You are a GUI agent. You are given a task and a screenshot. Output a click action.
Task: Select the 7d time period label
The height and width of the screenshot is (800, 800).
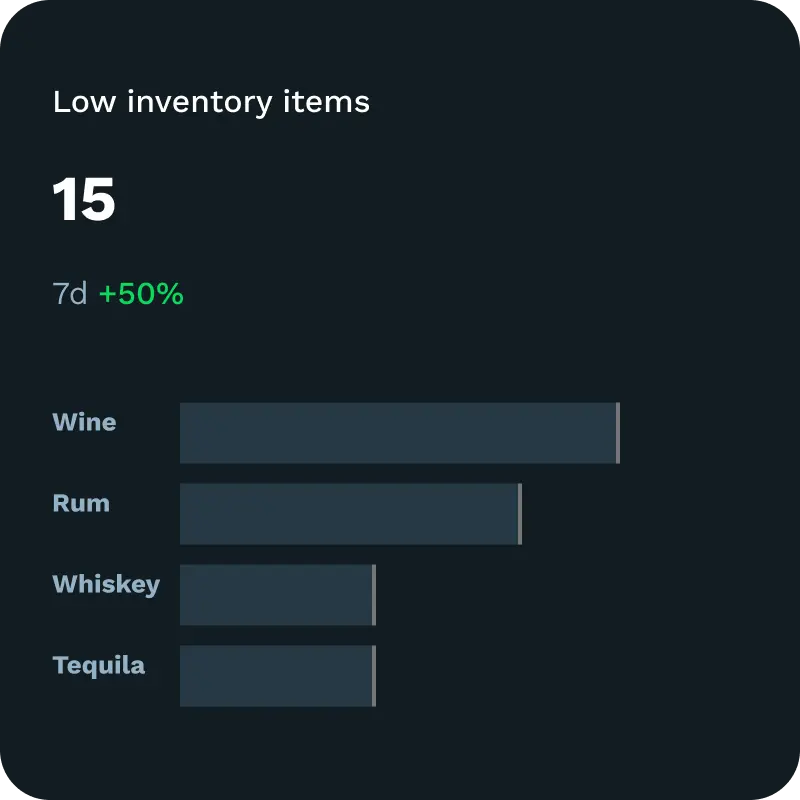[70, 294]
